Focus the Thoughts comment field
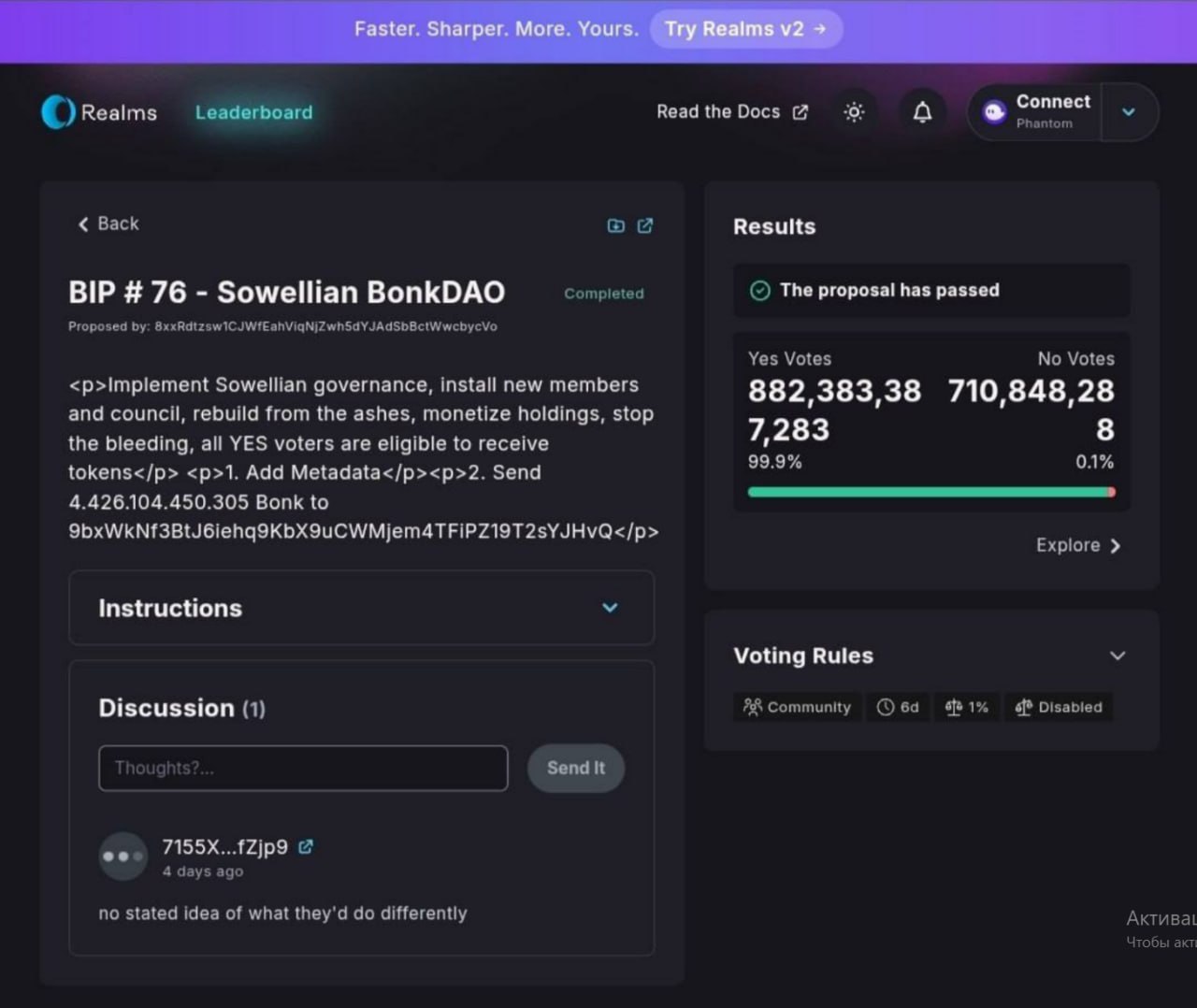The width and height of the screenshot is (1197, 1008). [303, 768]
